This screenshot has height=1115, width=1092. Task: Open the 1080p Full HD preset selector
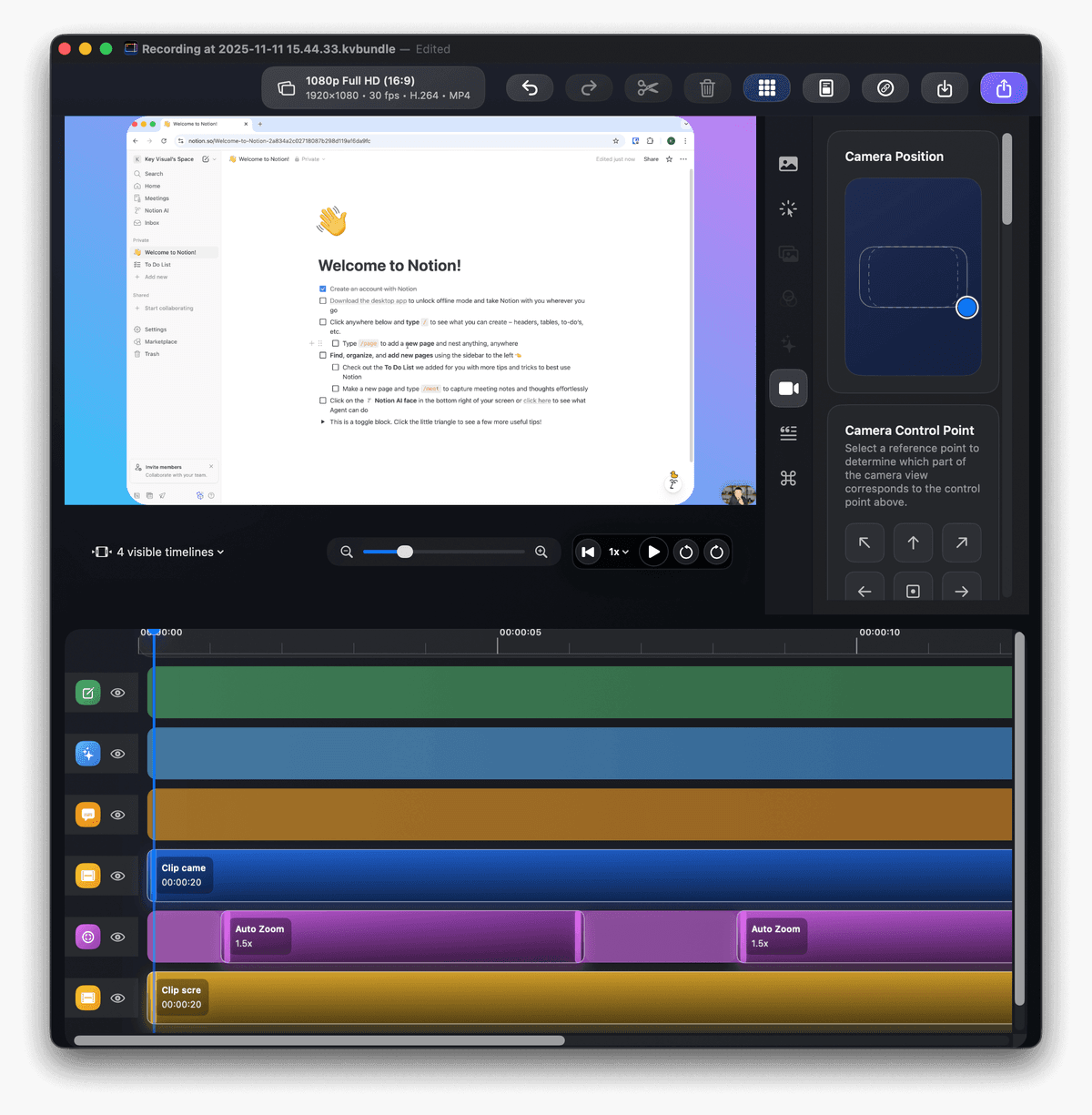(x=373, y=87)
